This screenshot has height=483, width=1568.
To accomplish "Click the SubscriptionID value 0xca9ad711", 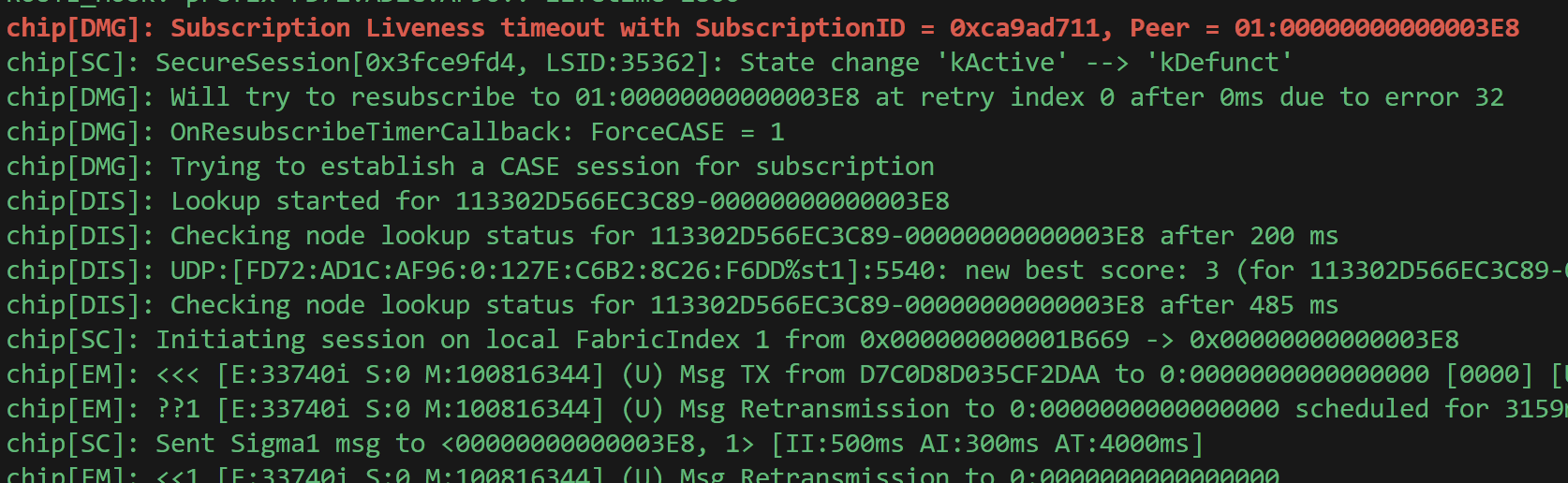I will [1024, 28].
